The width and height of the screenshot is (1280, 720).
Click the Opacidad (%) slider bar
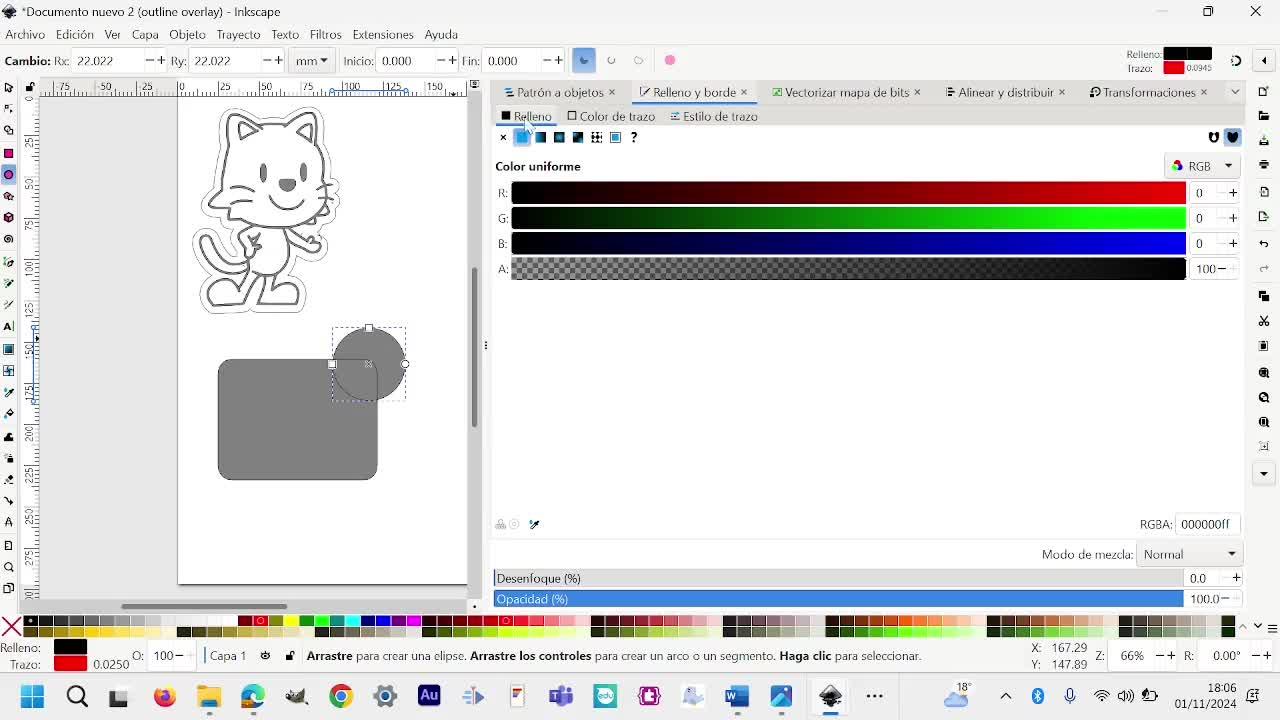click(838, 599)
